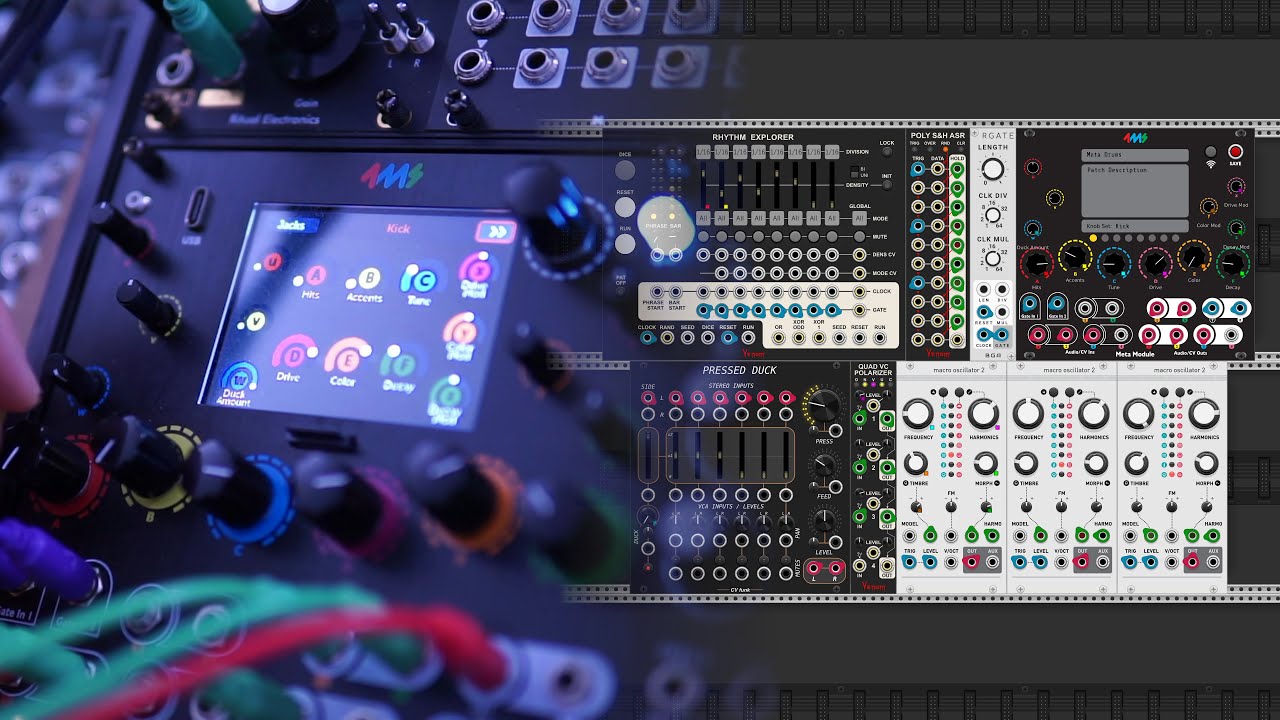Click Rhythm Explorer's round RESET button
Image resolution: width=1280 pixels, height=720 pixels.
point(625,207)
